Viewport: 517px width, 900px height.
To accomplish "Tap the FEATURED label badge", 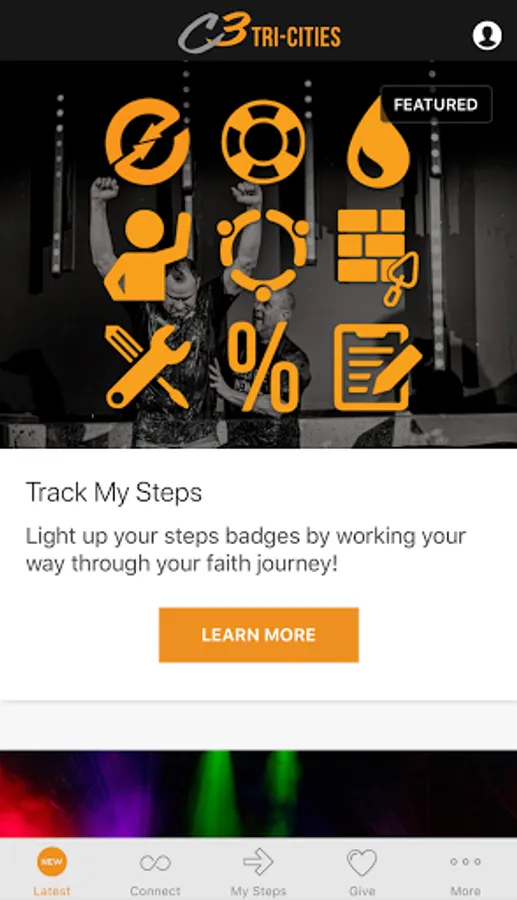I will point(436,104).
